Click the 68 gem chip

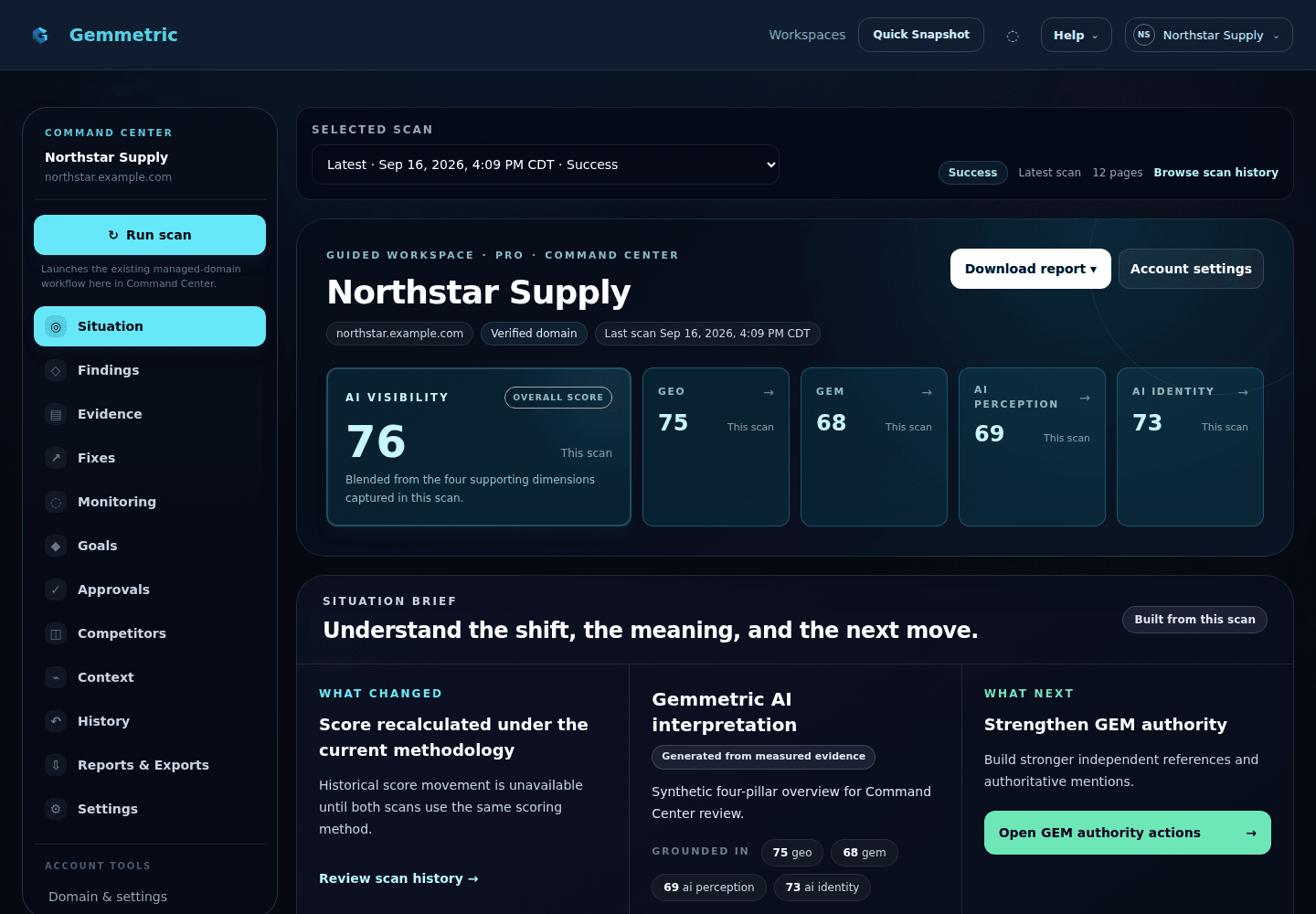point(865,853)
